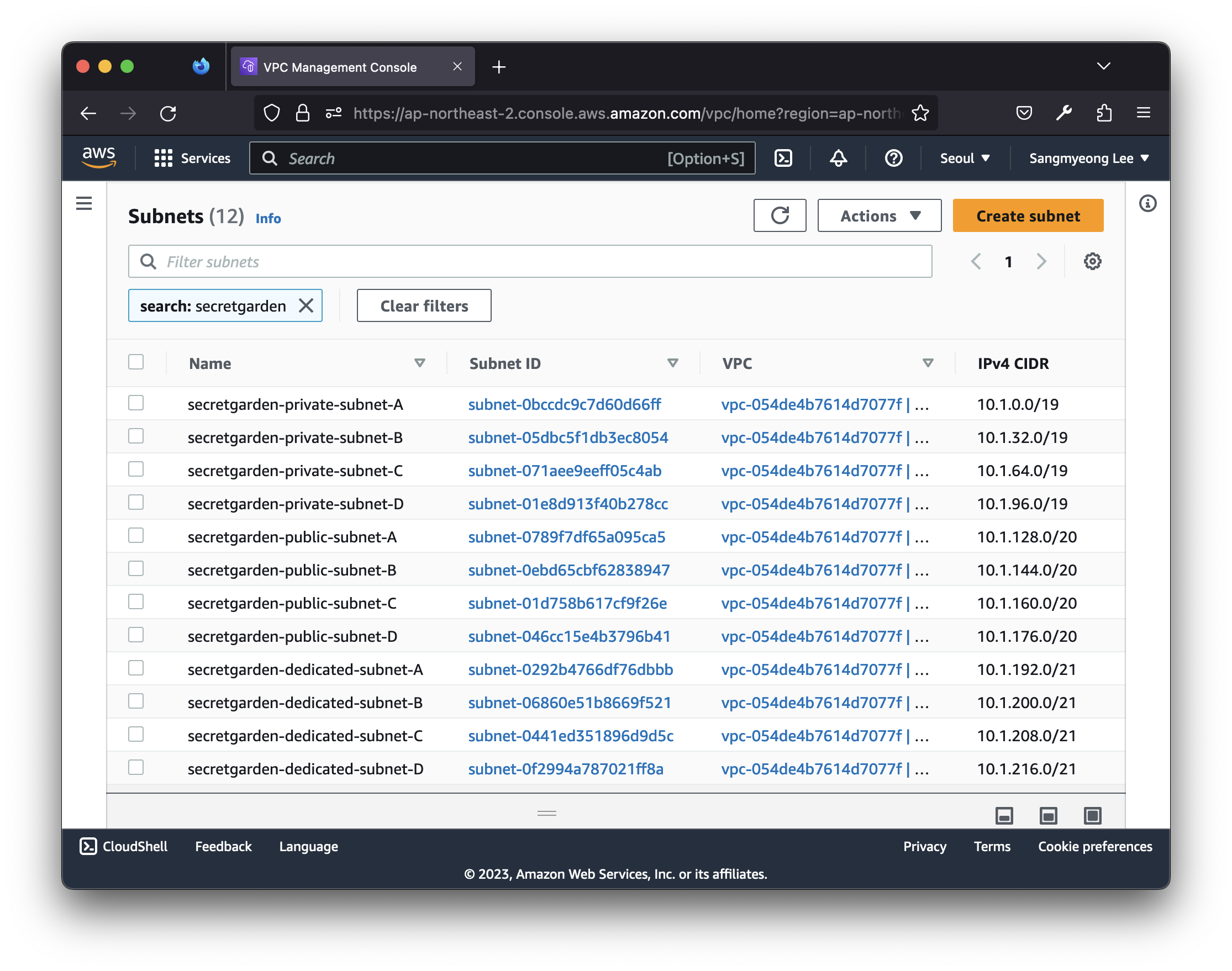The height and width of the screenshot is (971, 1232).
Task: Open the help question mark menu
Action: point(894,158)
